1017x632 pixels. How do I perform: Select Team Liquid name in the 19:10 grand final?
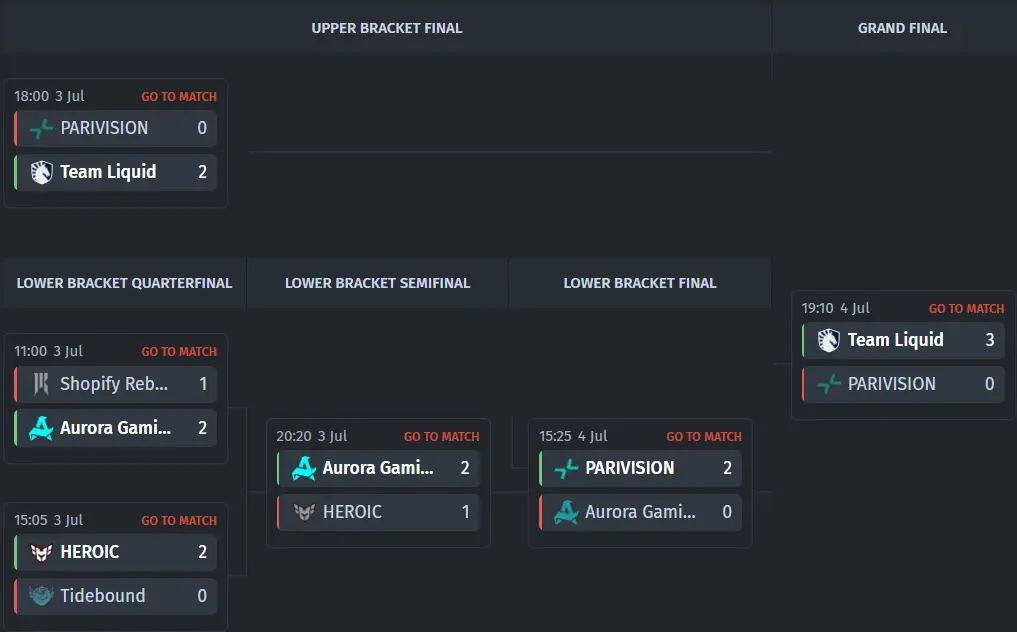click(896, 340)
